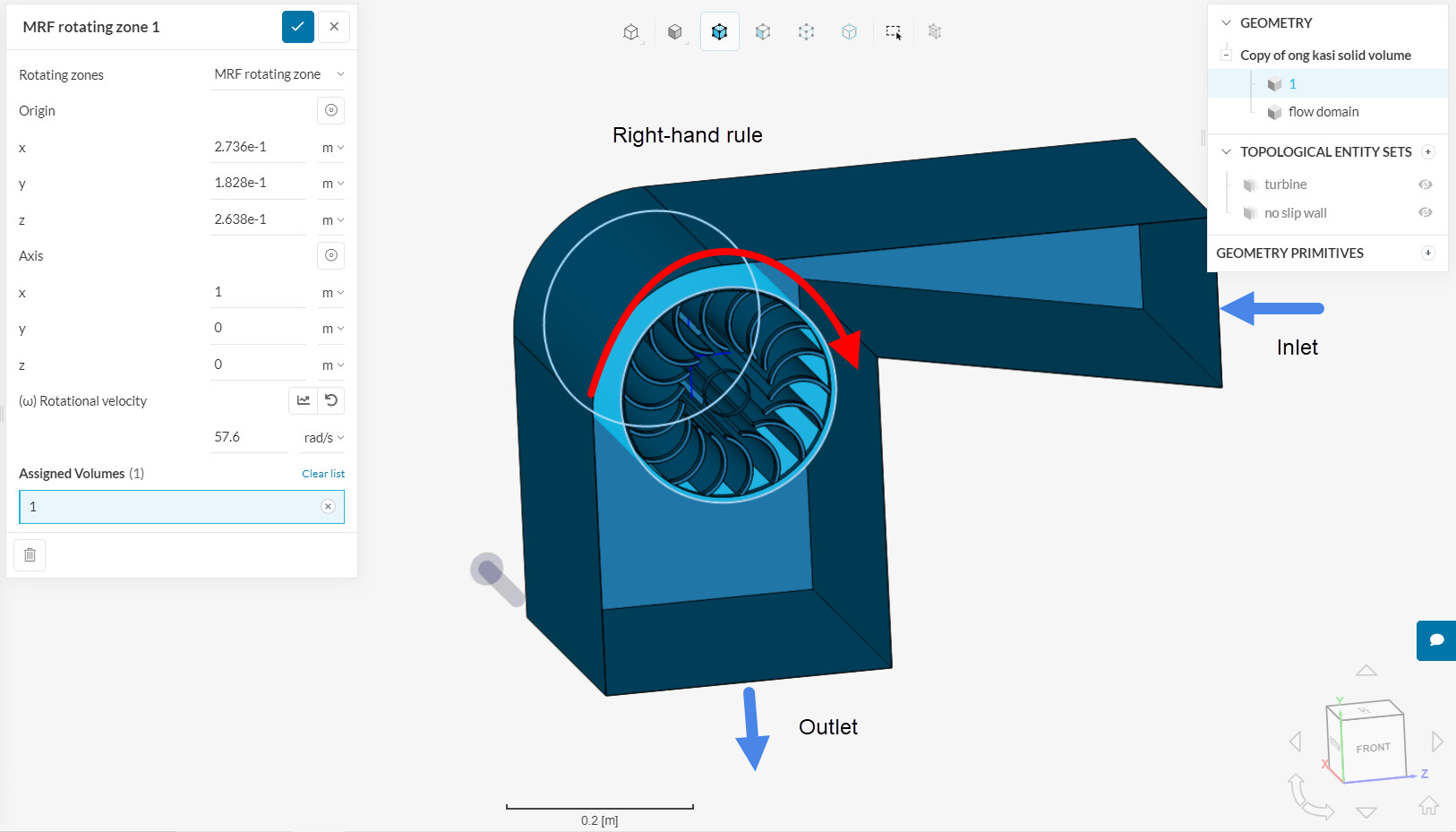Click the FRONT face of the orientation cube
Viewport: 1456px width, 832px height.
[x=1373, y=748]
